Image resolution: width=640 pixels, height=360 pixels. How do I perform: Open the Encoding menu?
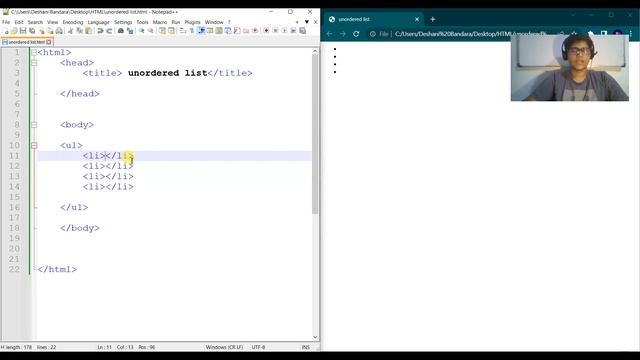tap(73, 22)
